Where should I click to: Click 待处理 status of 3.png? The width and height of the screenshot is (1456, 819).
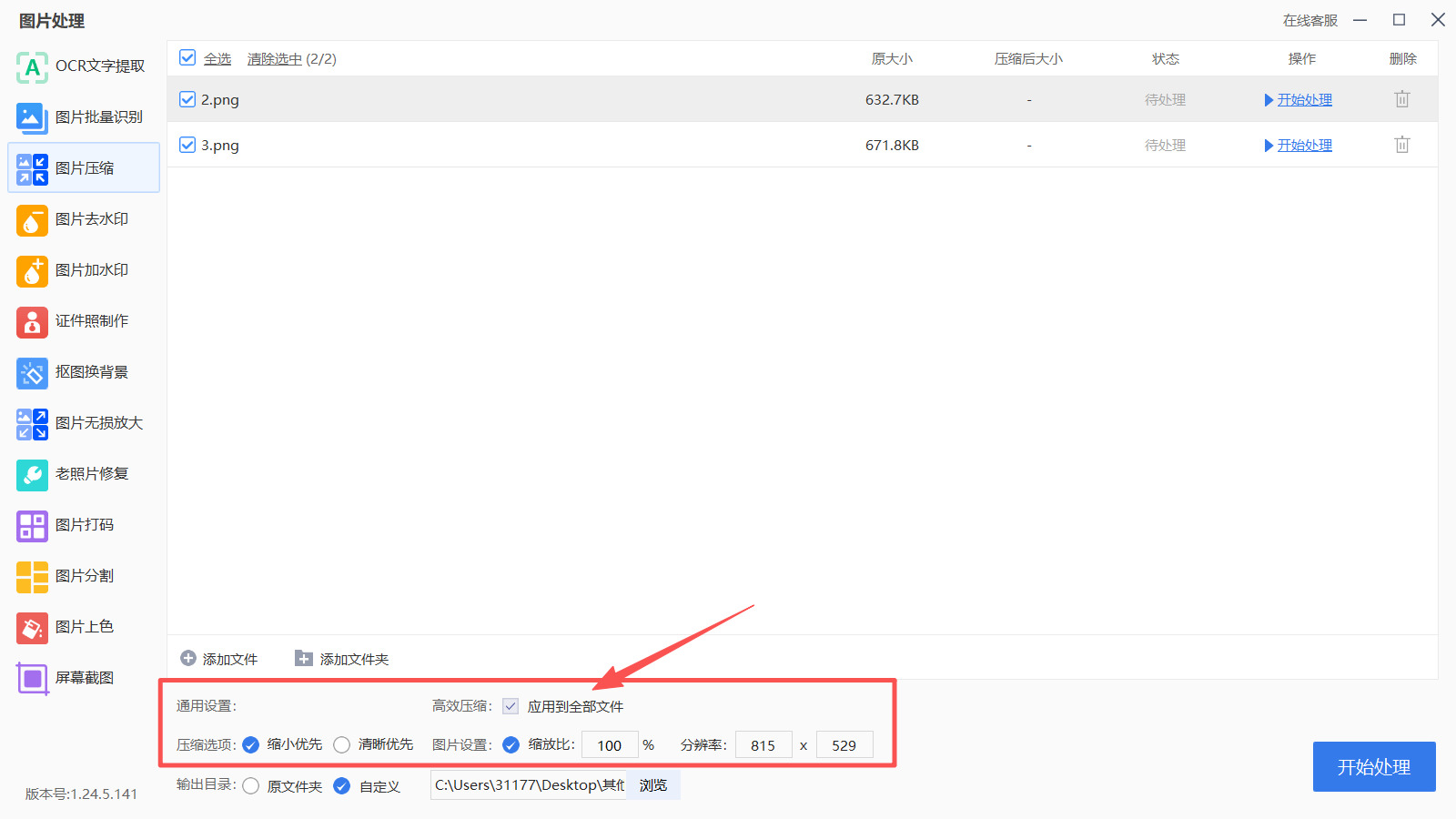coord(1166,146)
